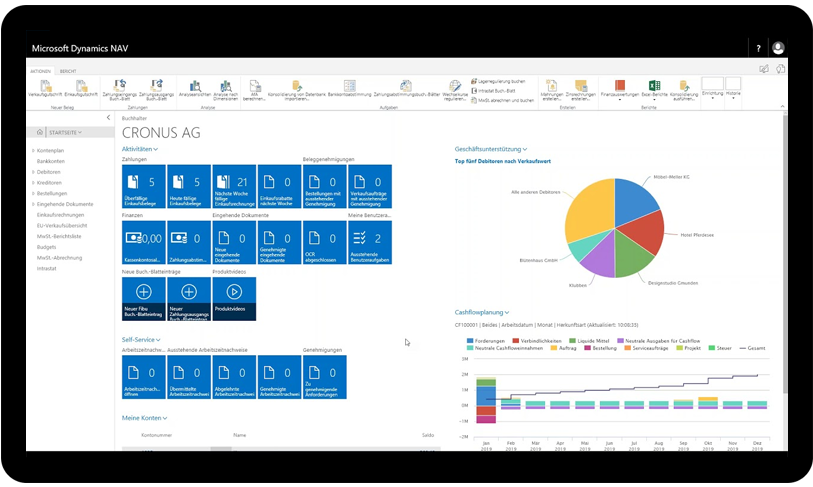Click Neuer Fibu Buch.-Blatteintrag tile

pos(144,299)
